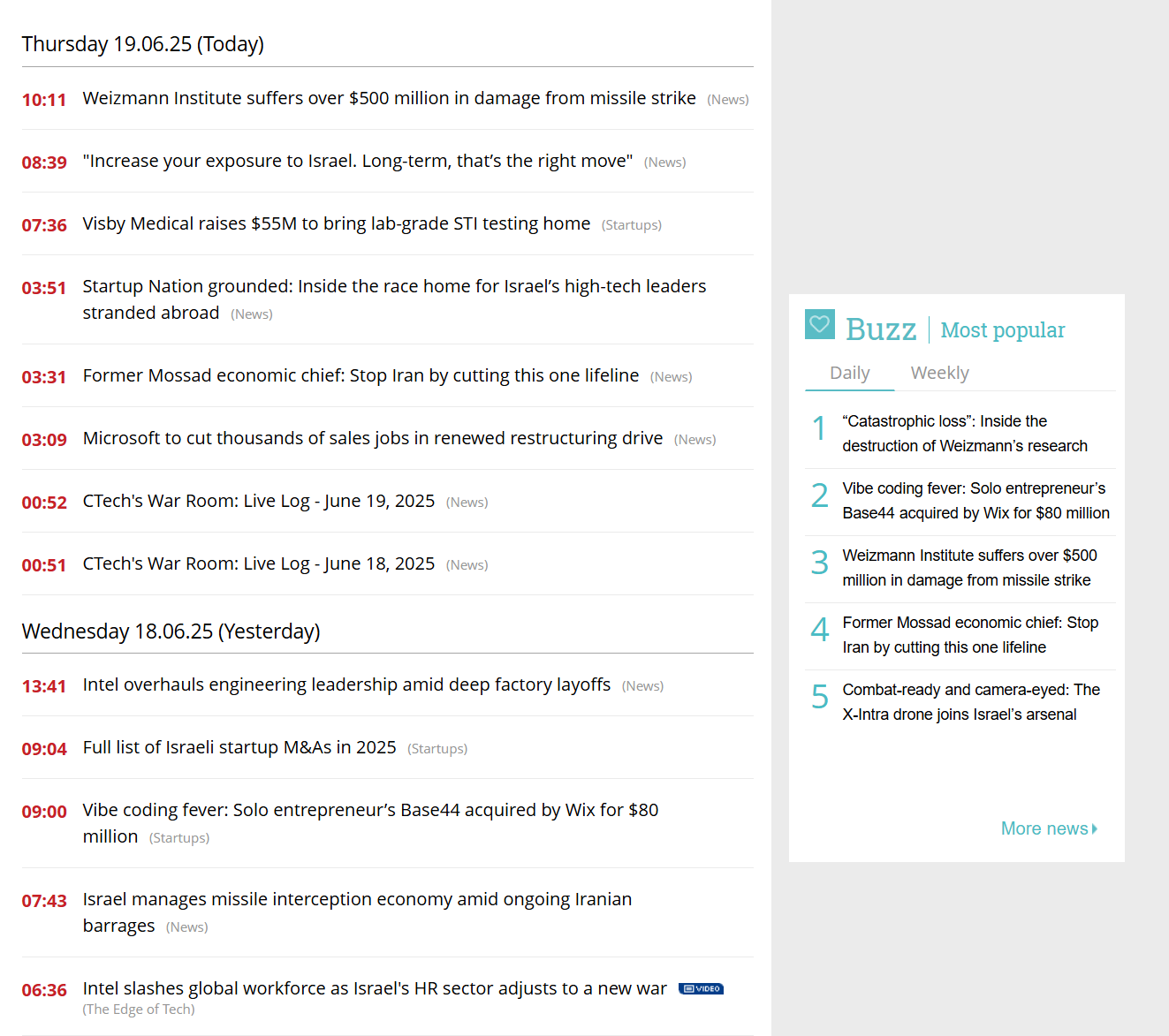Click the (Startups) tag beside Full list of M&As

[436, 749]
